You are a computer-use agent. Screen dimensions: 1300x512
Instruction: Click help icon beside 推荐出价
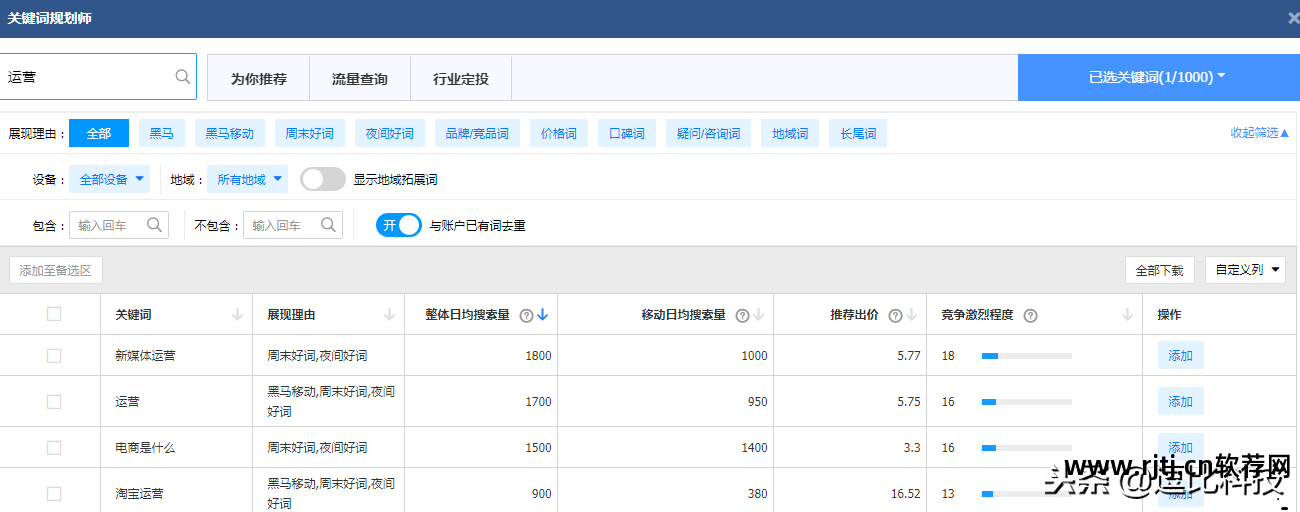(x=895, y=315)
